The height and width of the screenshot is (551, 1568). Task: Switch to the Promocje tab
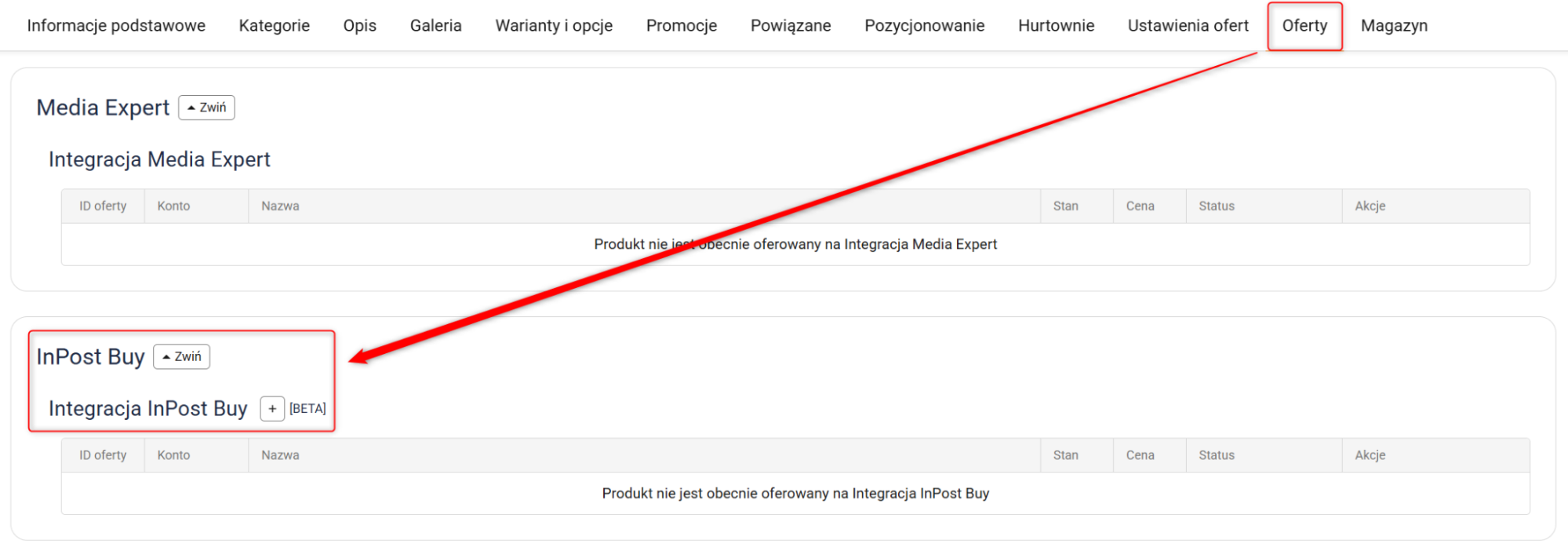click(x=681, y=26)
